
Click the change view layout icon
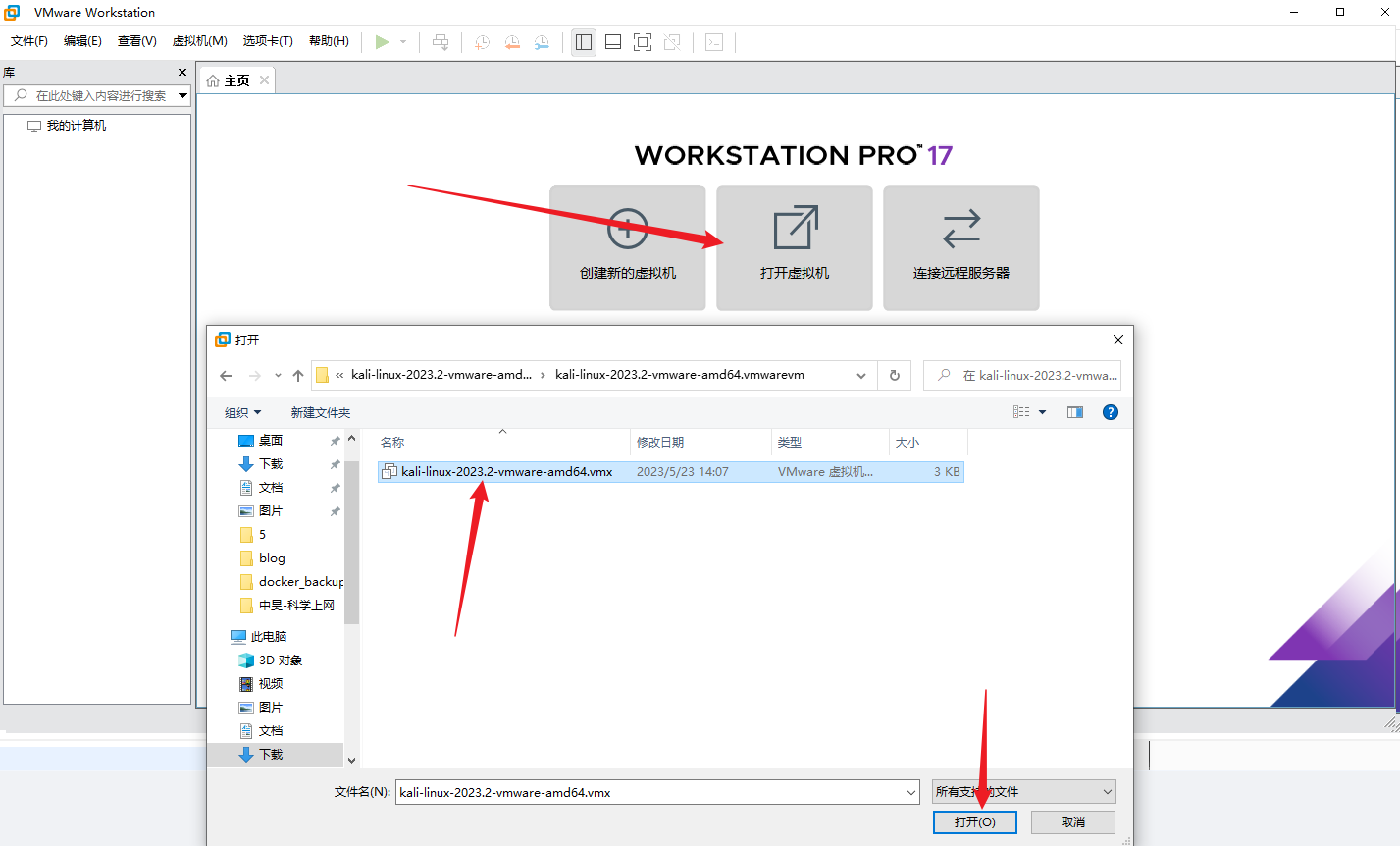(1021, 412)
